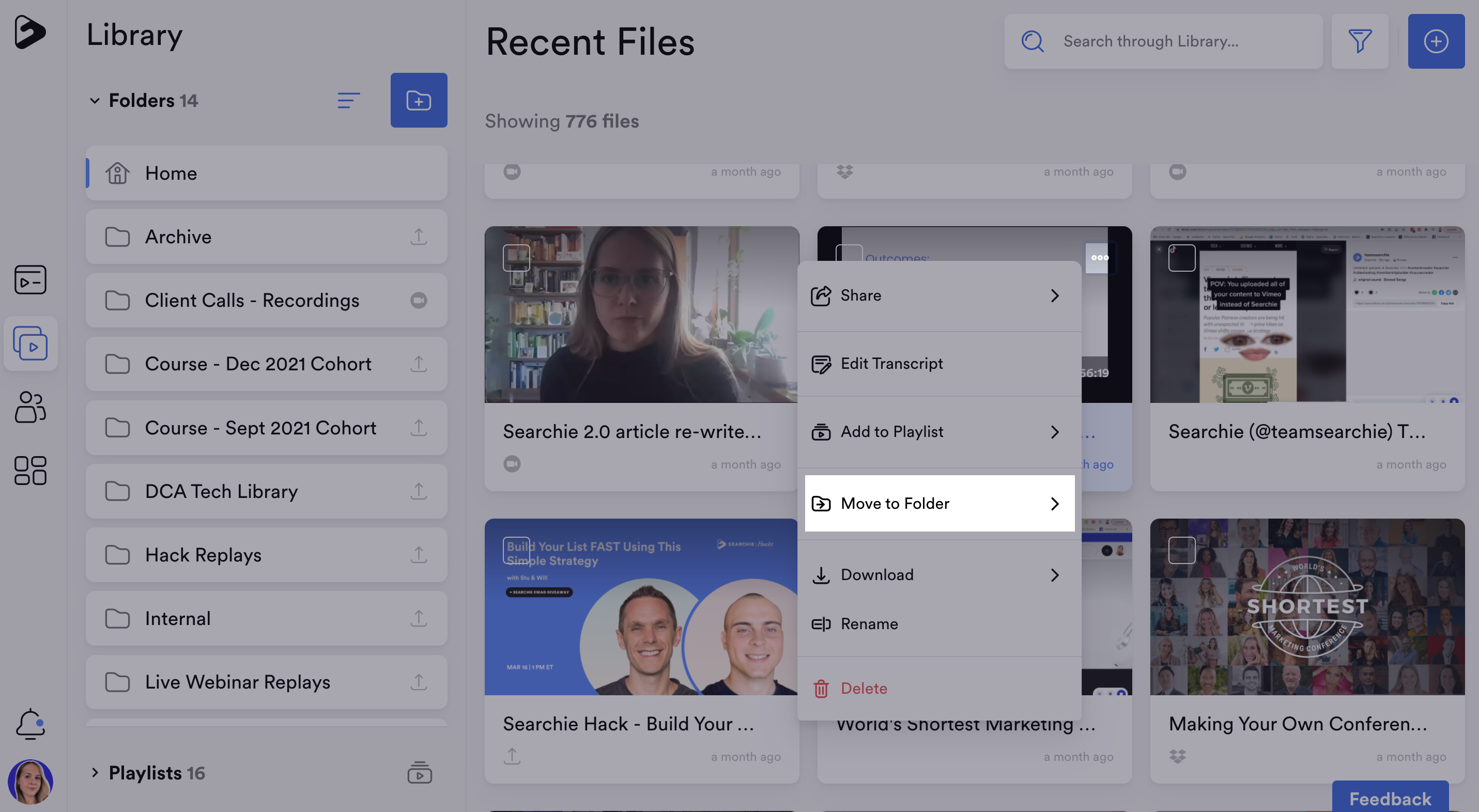Viewport: 1479px width, 812px height.
Task: Open the notifications bell
Action: 30,724
